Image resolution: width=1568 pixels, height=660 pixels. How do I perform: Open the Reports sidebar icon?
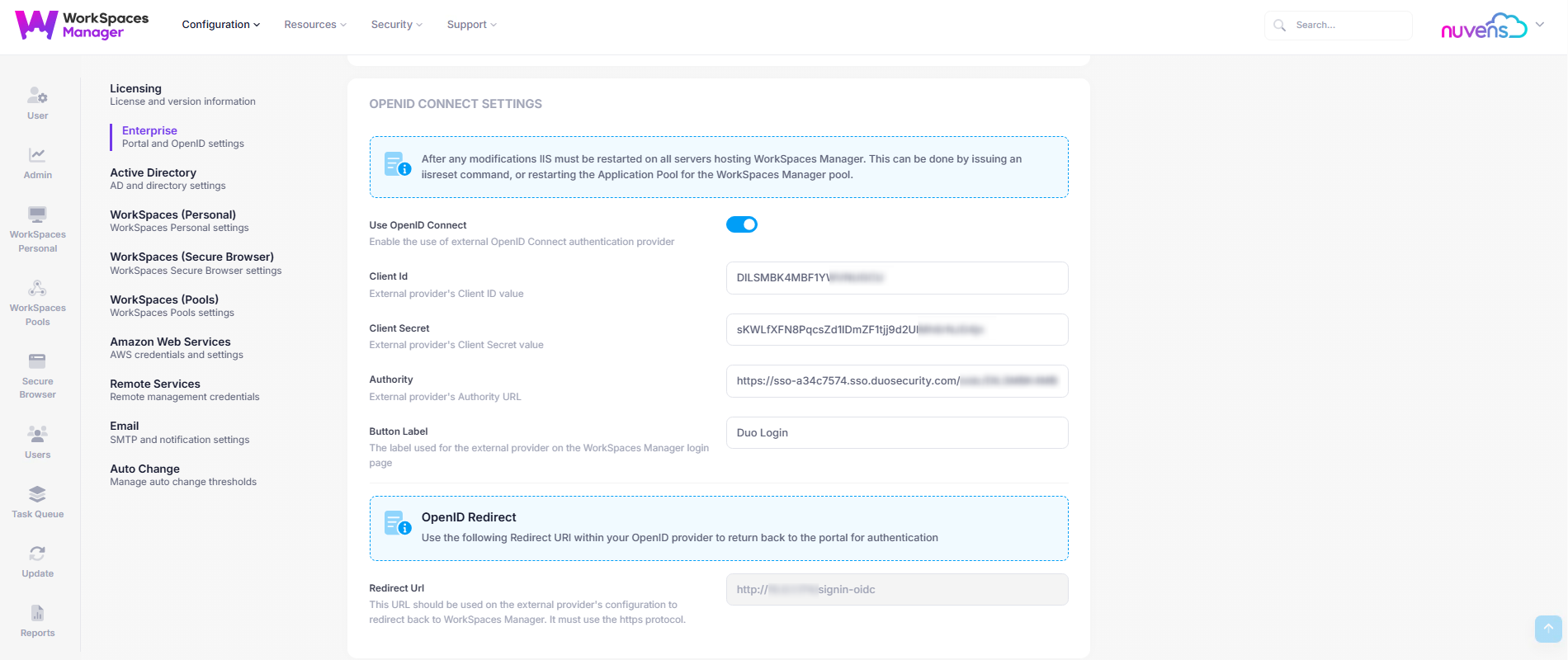(37, 614)
